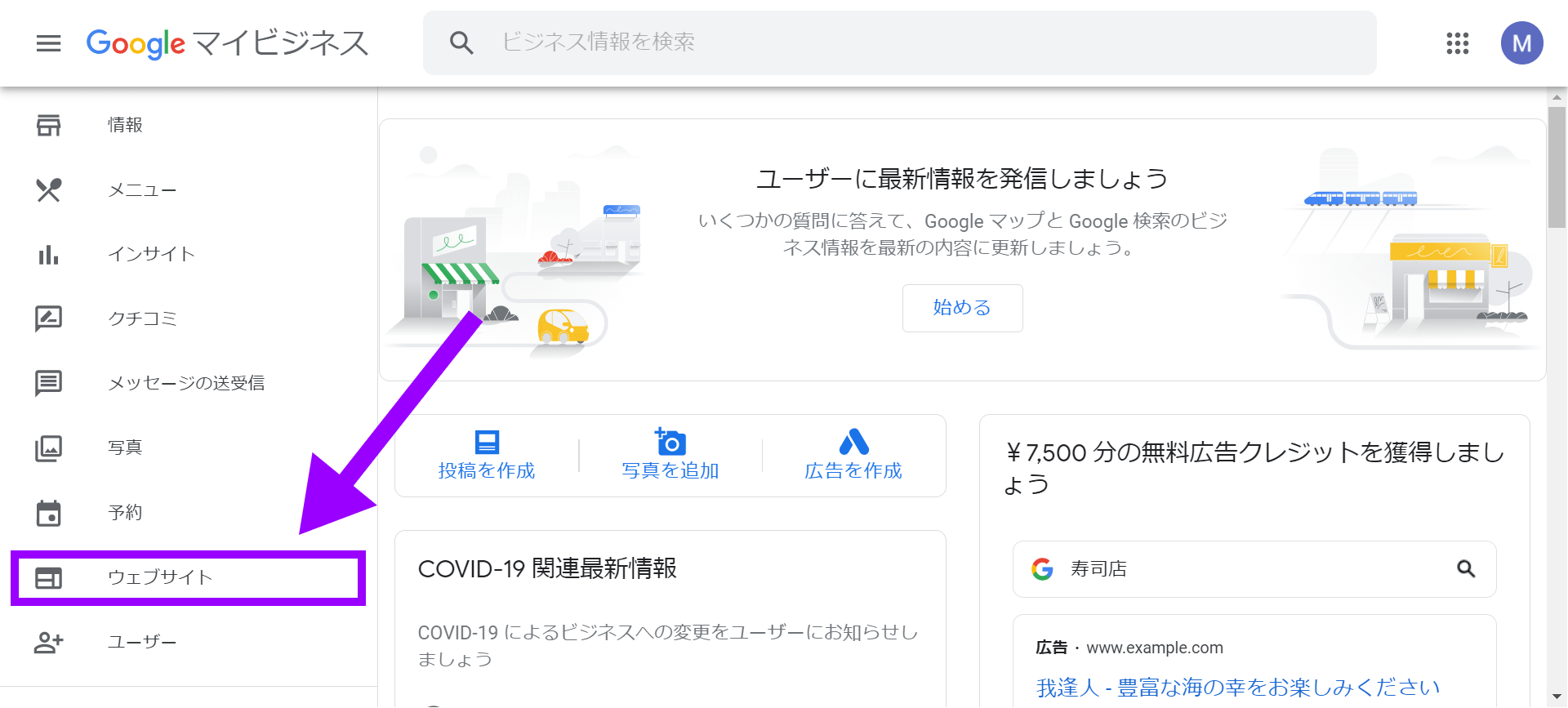Screen dimensions: 1568x708
Task: Click the magnifier icon in the 寿司店 preview
Action: click(x=1466, y=568)
